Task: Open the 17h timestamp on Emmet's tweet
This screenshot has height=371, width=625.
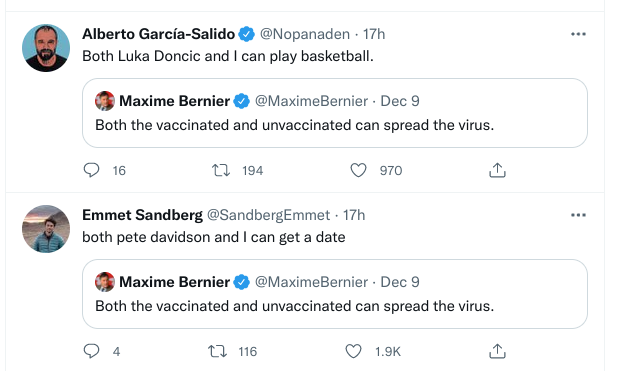Action: [x=354, y=215]
